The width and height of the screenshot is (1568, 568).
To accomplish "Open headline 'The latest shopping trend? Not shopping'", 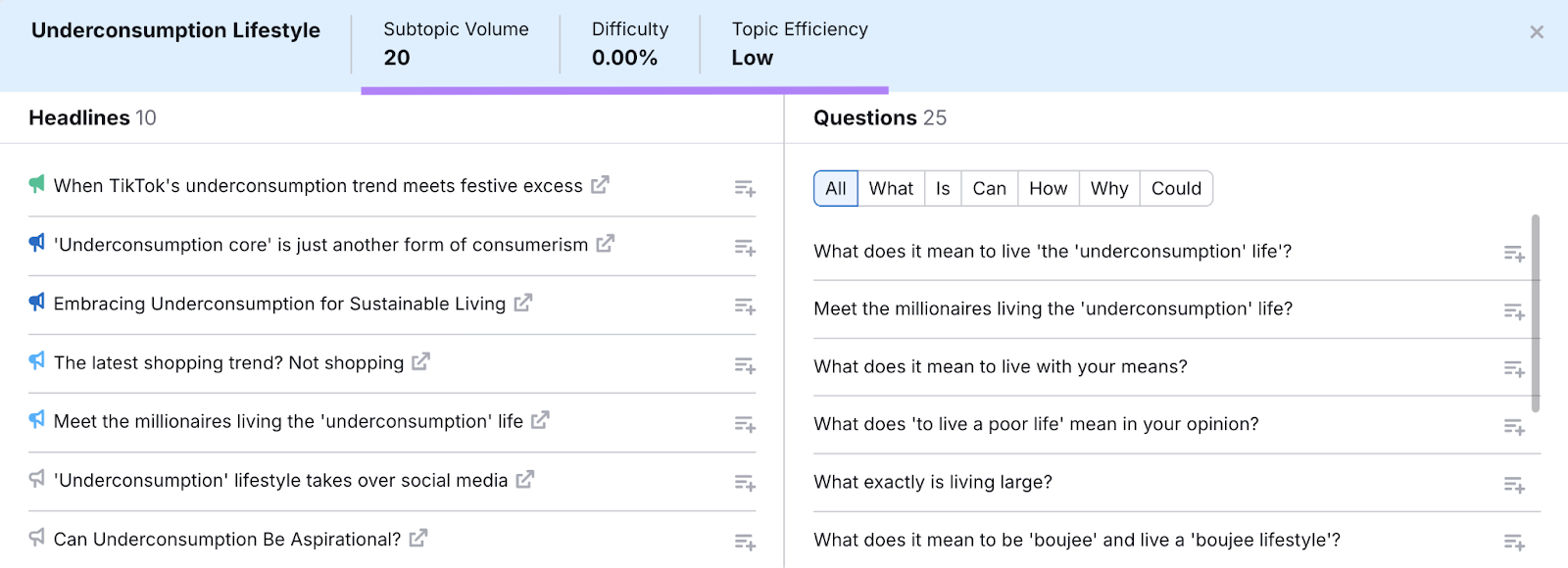I will (228, 362).
